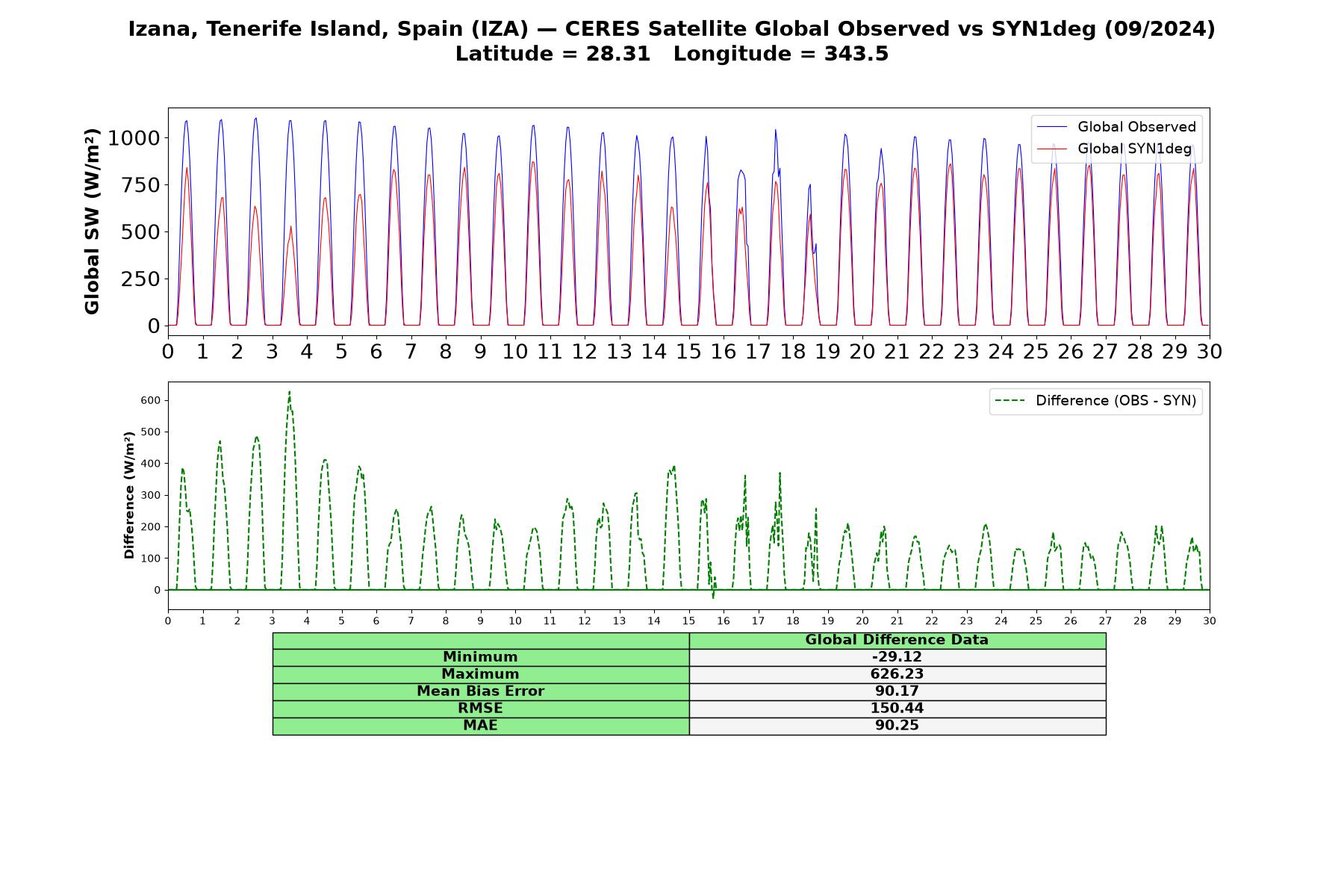1344x896 pixels.
Task: Select the Mean Bias Error row label
Action: [481, 691]
